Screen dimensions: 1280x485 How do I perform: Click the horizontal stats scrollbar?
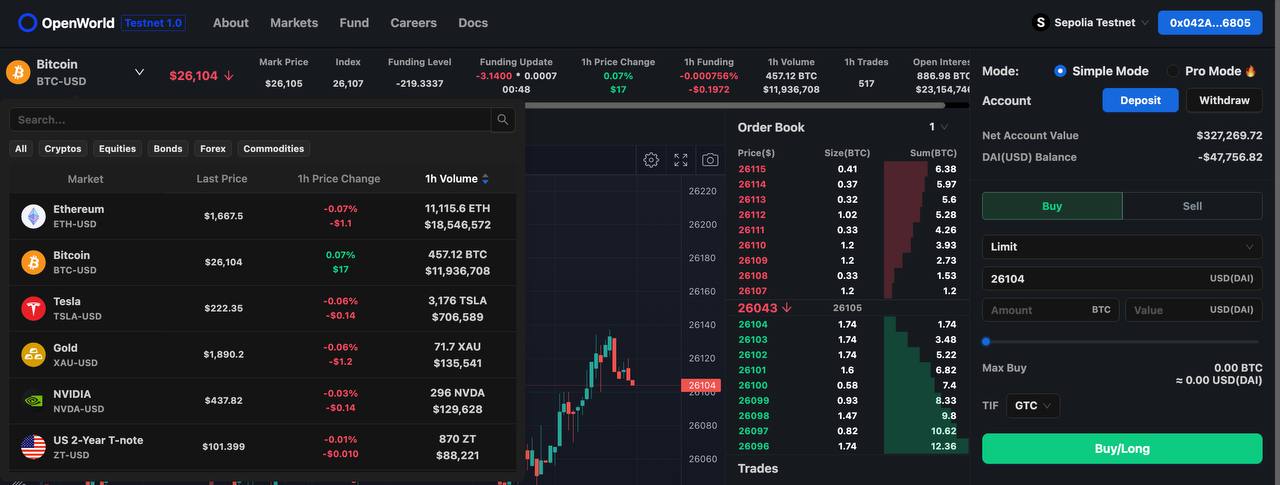pos(734,105)
